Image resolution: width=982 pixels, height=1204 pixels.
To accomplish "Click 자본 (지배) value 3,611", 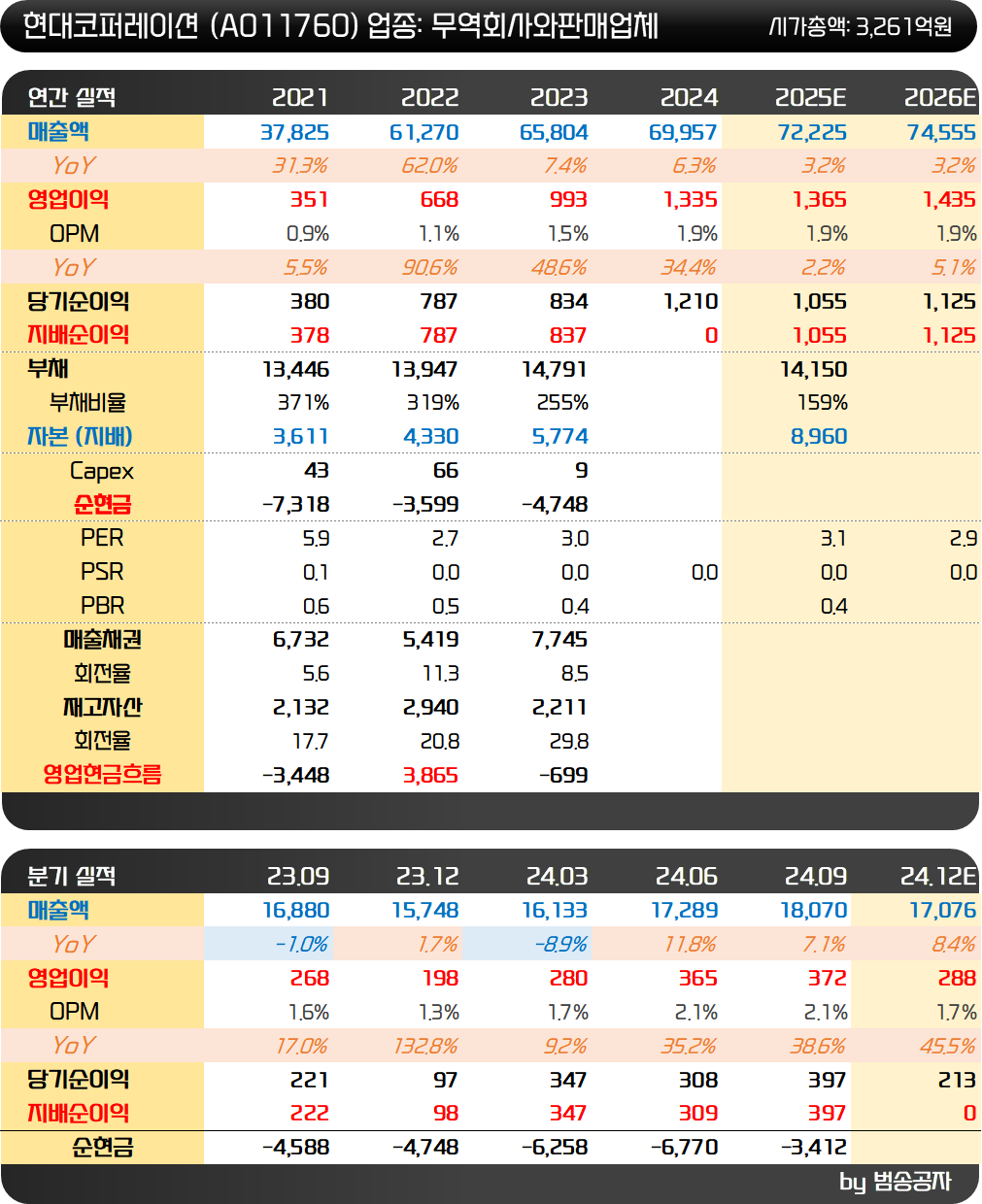I will [301, 437].
